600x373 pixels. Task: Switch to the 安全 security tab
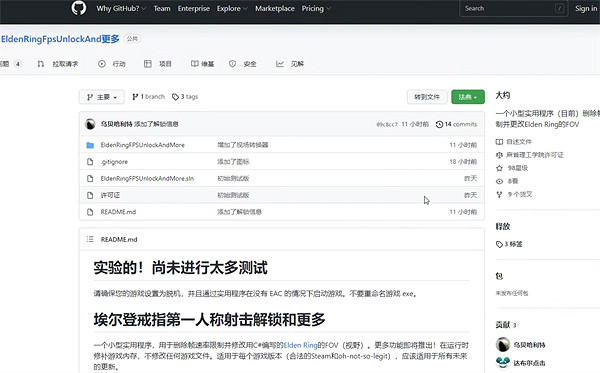pyautogui.click(x=250, y=64)
